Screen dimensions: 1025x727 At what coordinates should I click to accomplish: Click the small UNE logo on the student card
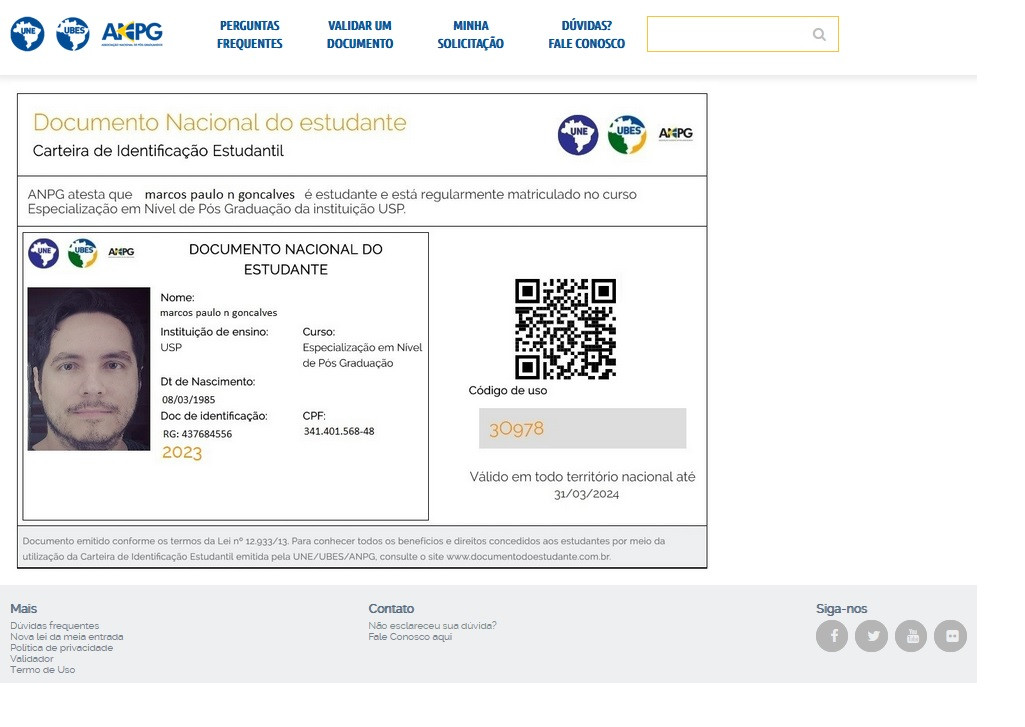pyautogui.click(x=43, y=253)
